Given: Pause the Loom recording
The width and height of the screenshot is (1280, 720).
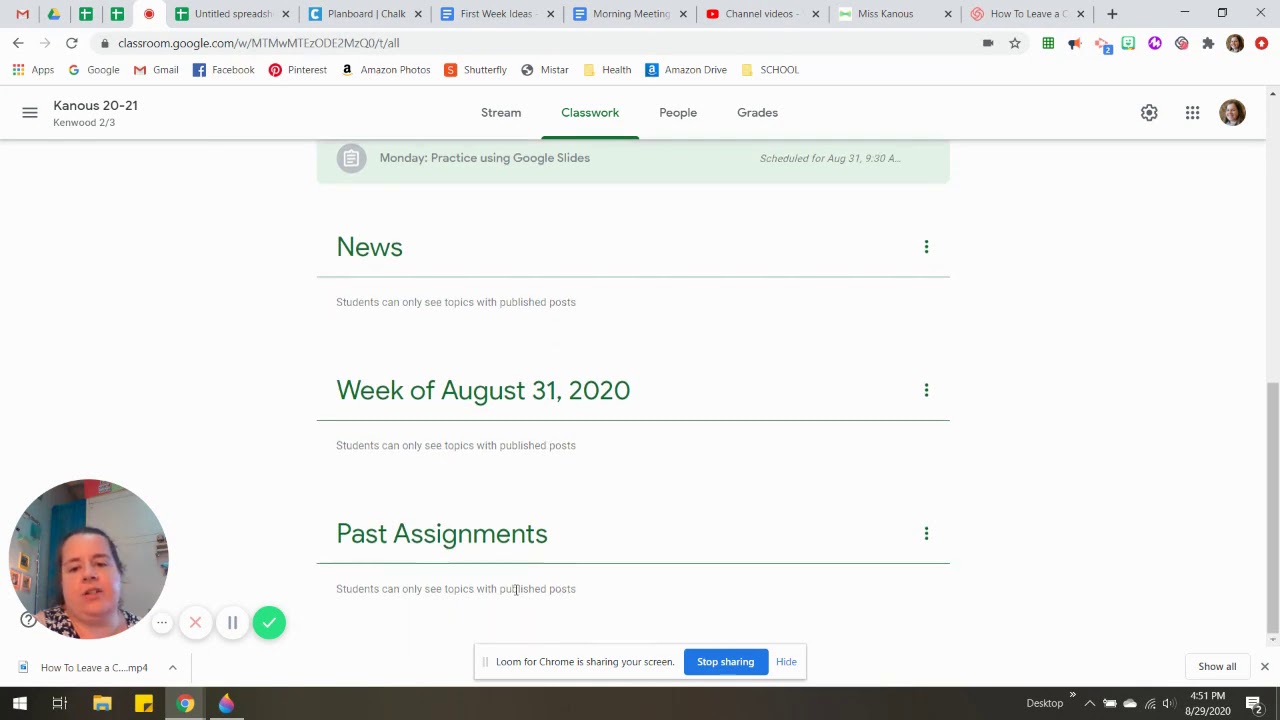Looking at the screenshot, I should pyautogui.click(x=232, y=623).
